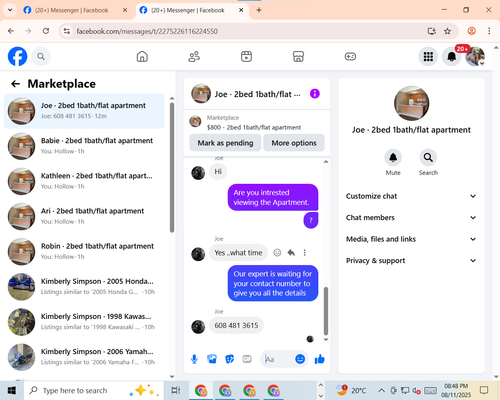
Task: React to 'Yes ..what time' message
Action: pyautogui.click(x=277, y=253)
